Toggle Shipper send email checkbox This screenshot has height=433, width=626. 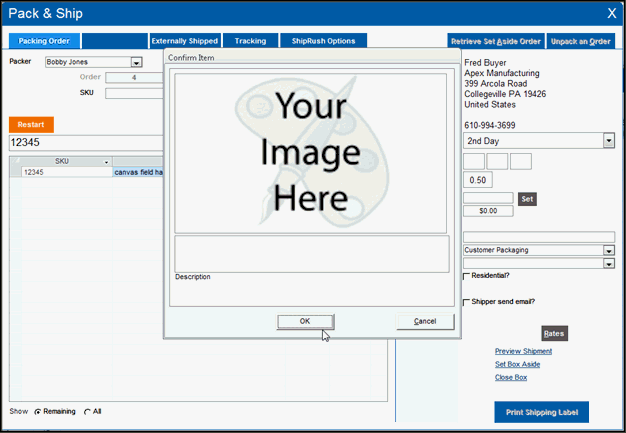click(467, 301)
